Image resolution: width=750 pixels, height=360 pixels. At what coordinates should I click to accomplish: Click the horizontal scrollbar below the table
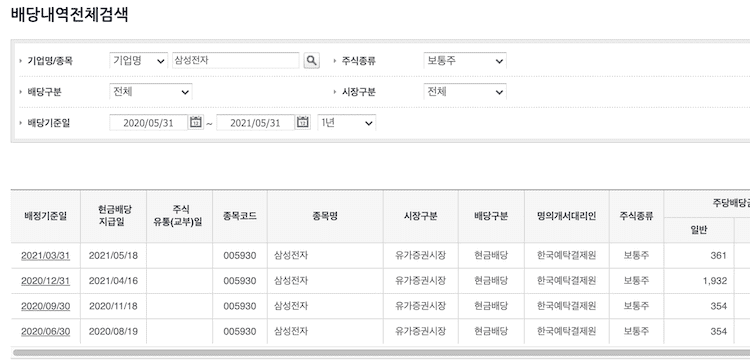click(x=381, y=353)
